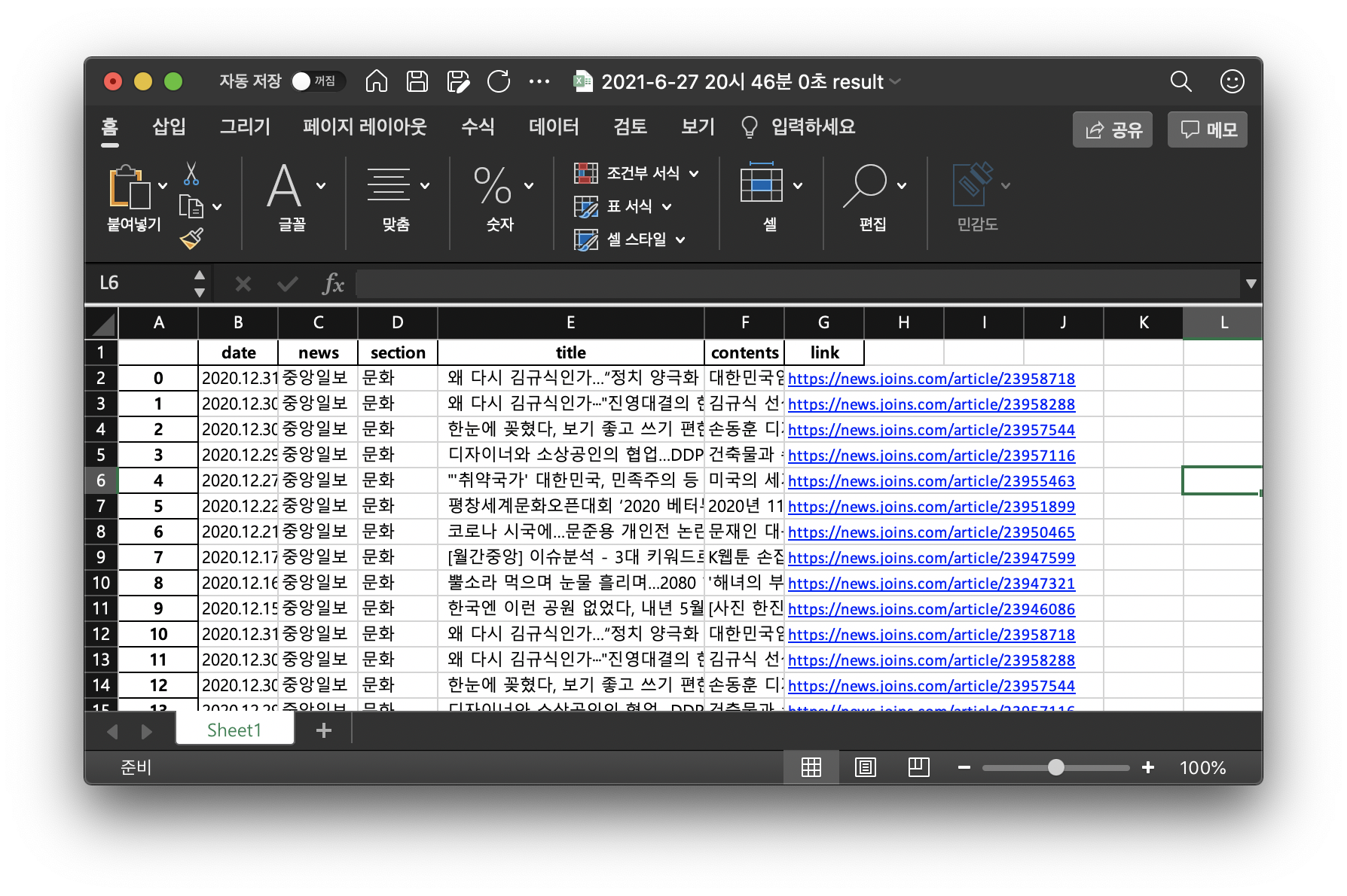Click the 메모 comments button
This screenshot has width=1347, height=896.
pos(1208,130)
